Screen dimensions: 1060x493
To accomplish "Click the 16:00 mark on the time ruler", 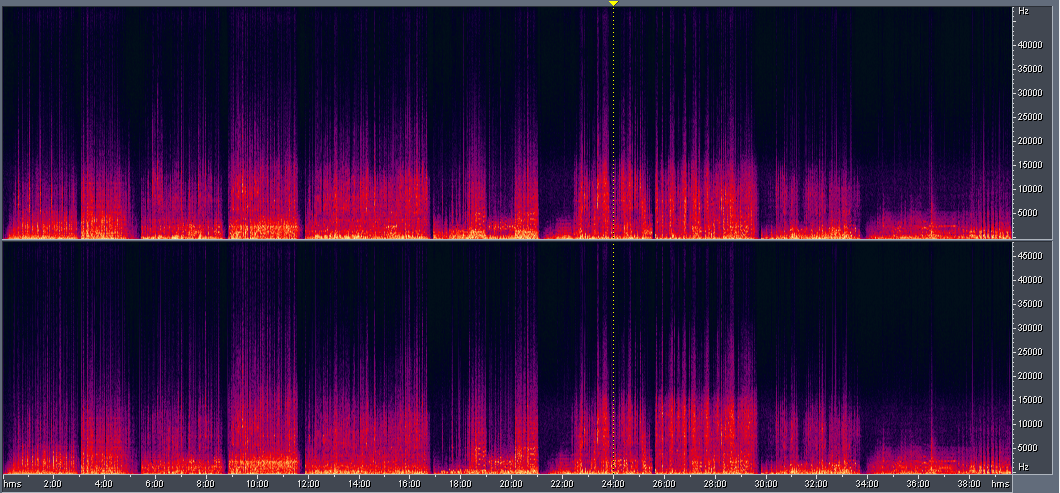I will 410,484.
